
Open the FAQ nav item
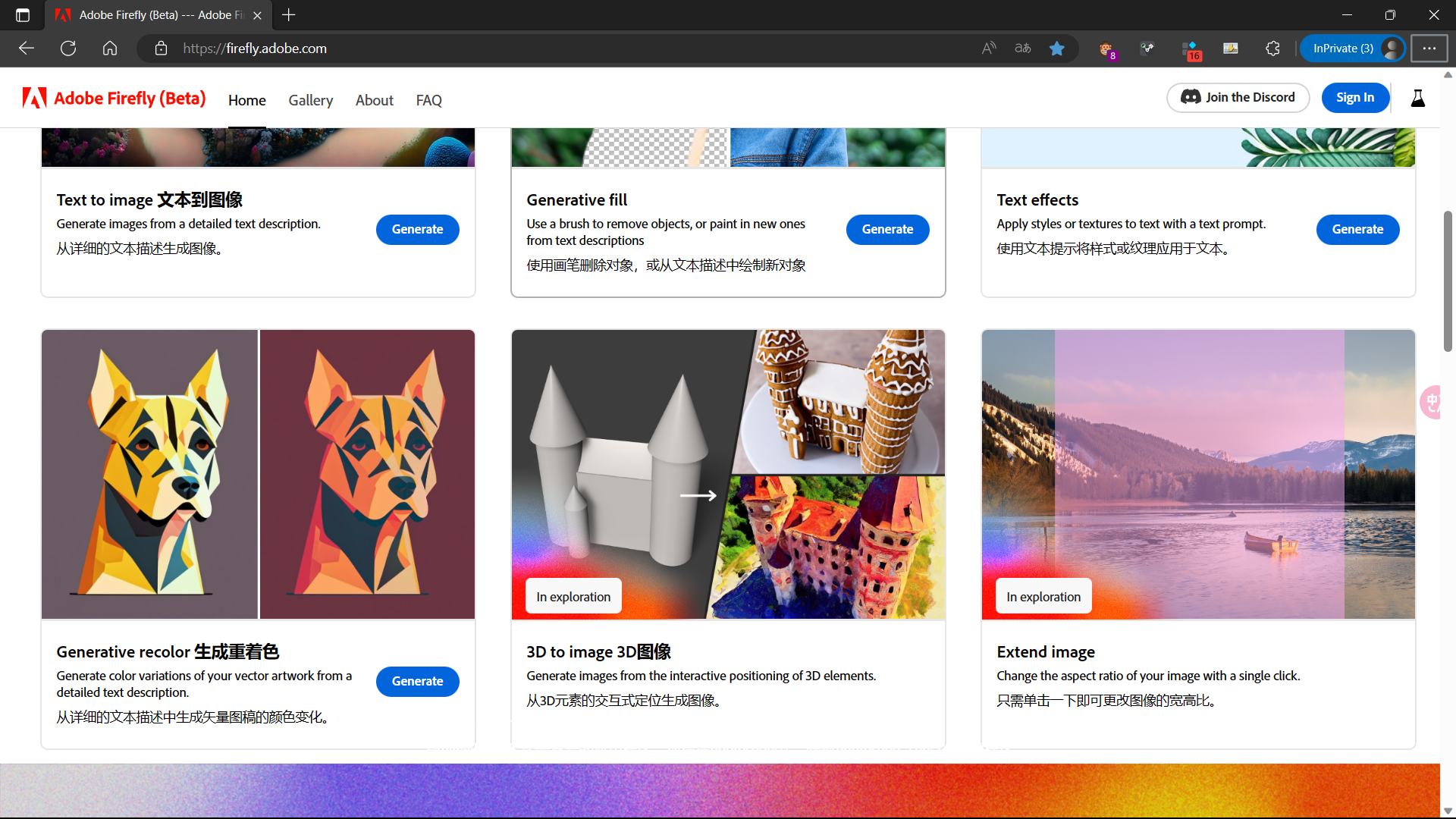click(x=428, y=100)
